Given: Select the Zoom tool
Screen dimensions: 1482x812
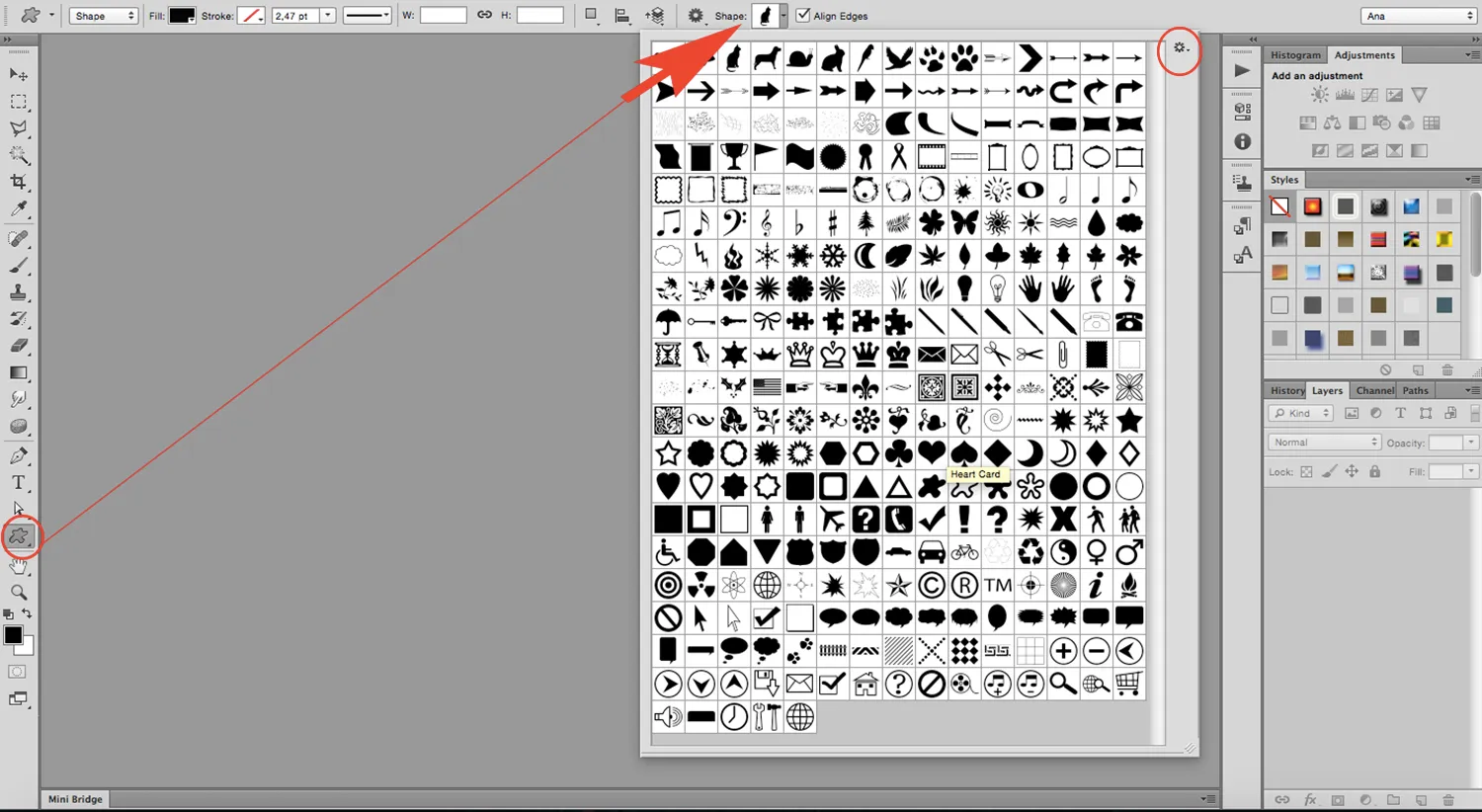Looking at the screenshot, I should click(x=19, y=593).
